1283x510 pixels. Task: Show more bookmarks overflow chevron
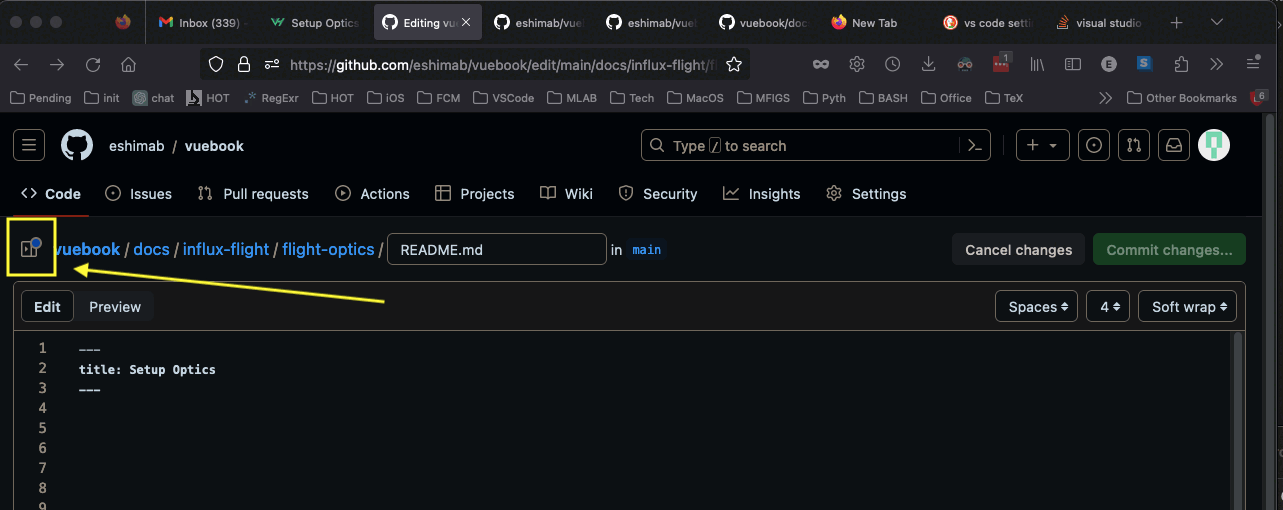(1105, 98)
